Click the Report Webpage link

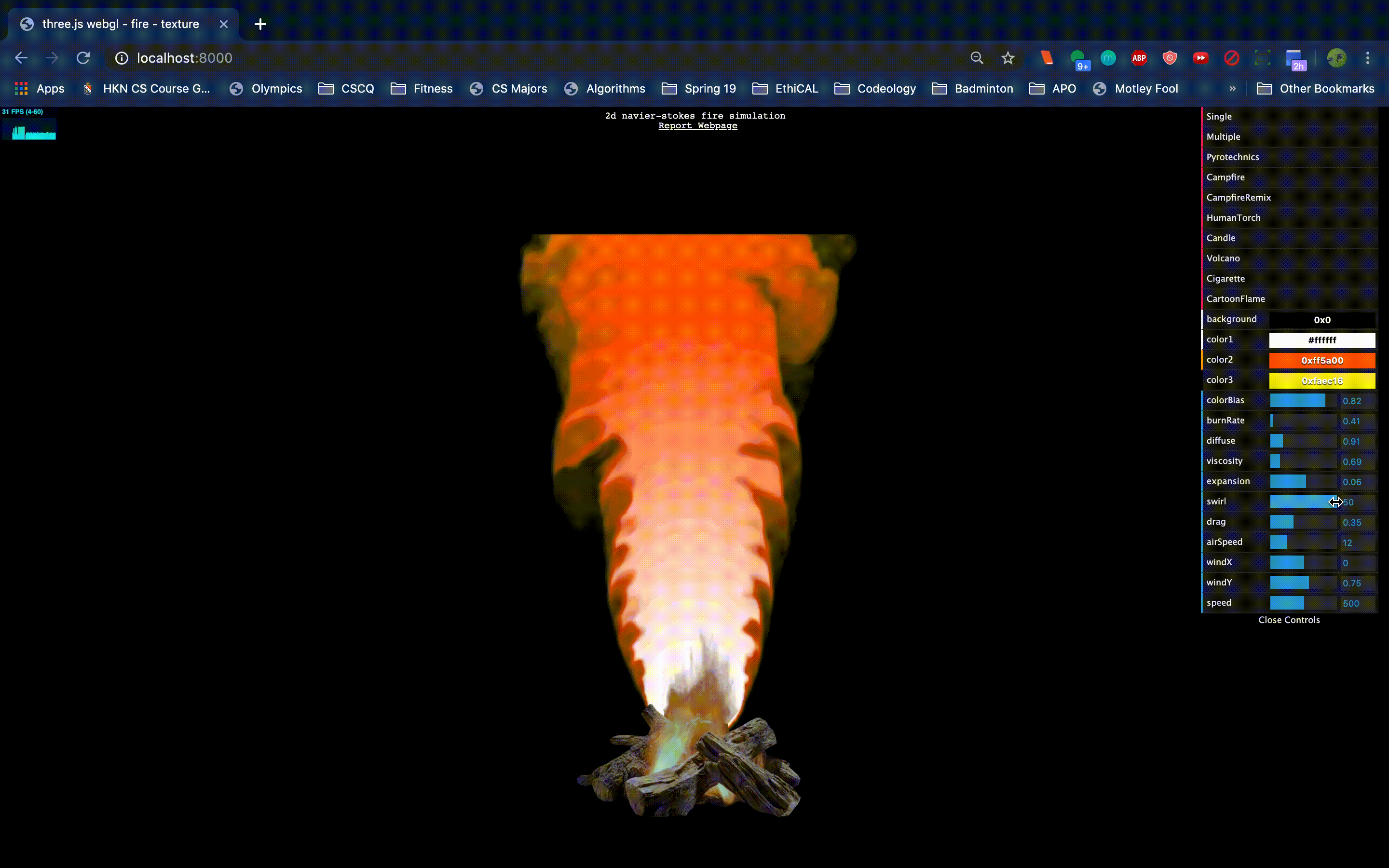(x=697, y=126)
